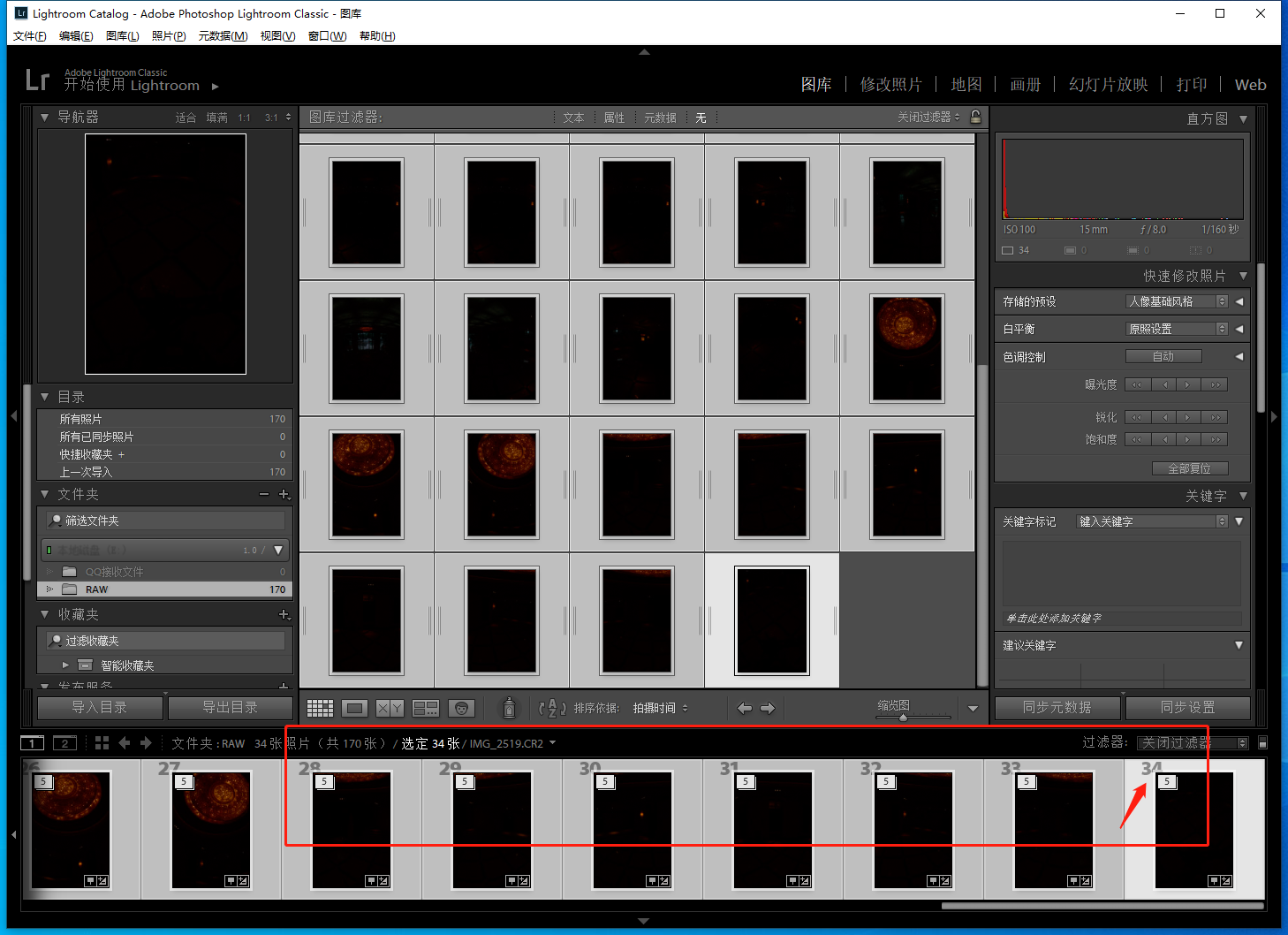
Task: Remove folder with minus icon
Action: (263, 494)
